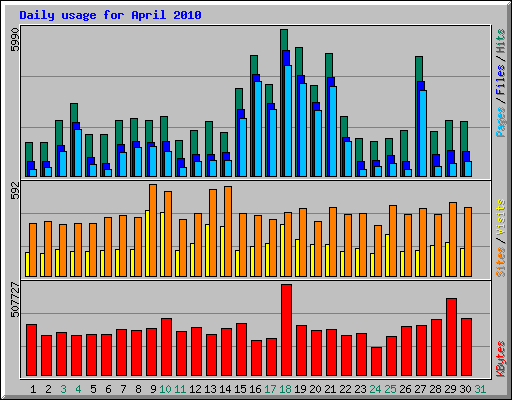Click green day label 25
512x400 pixels.
coord(390,389)
